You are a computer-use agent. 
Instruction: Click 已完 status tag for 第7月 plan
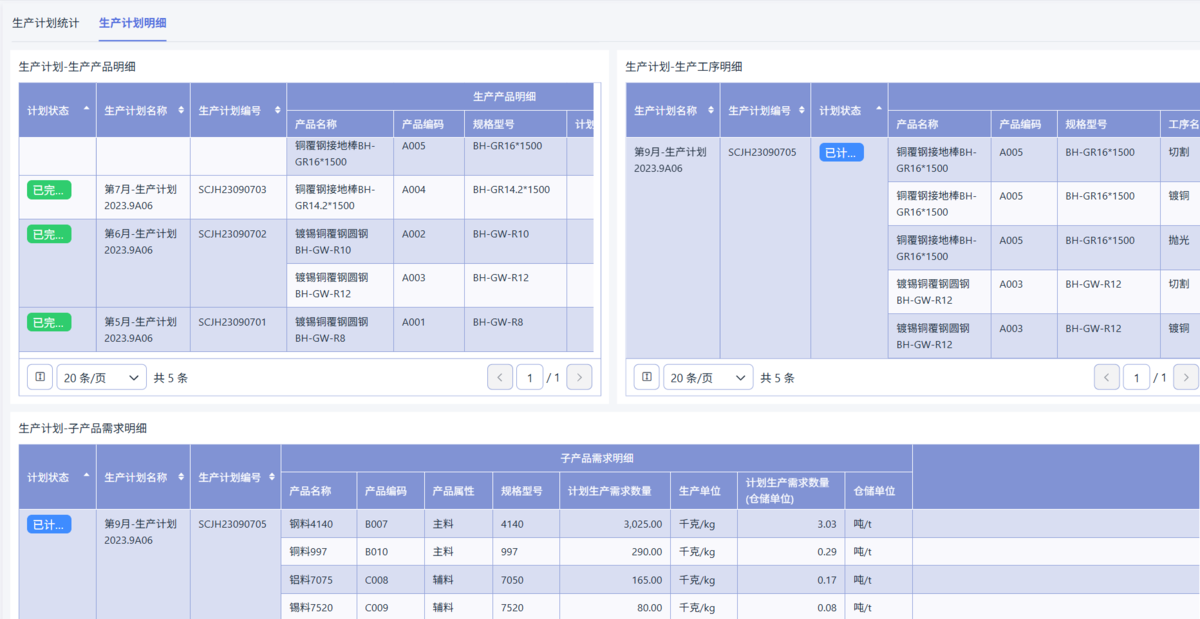click(x=49, y=190)
